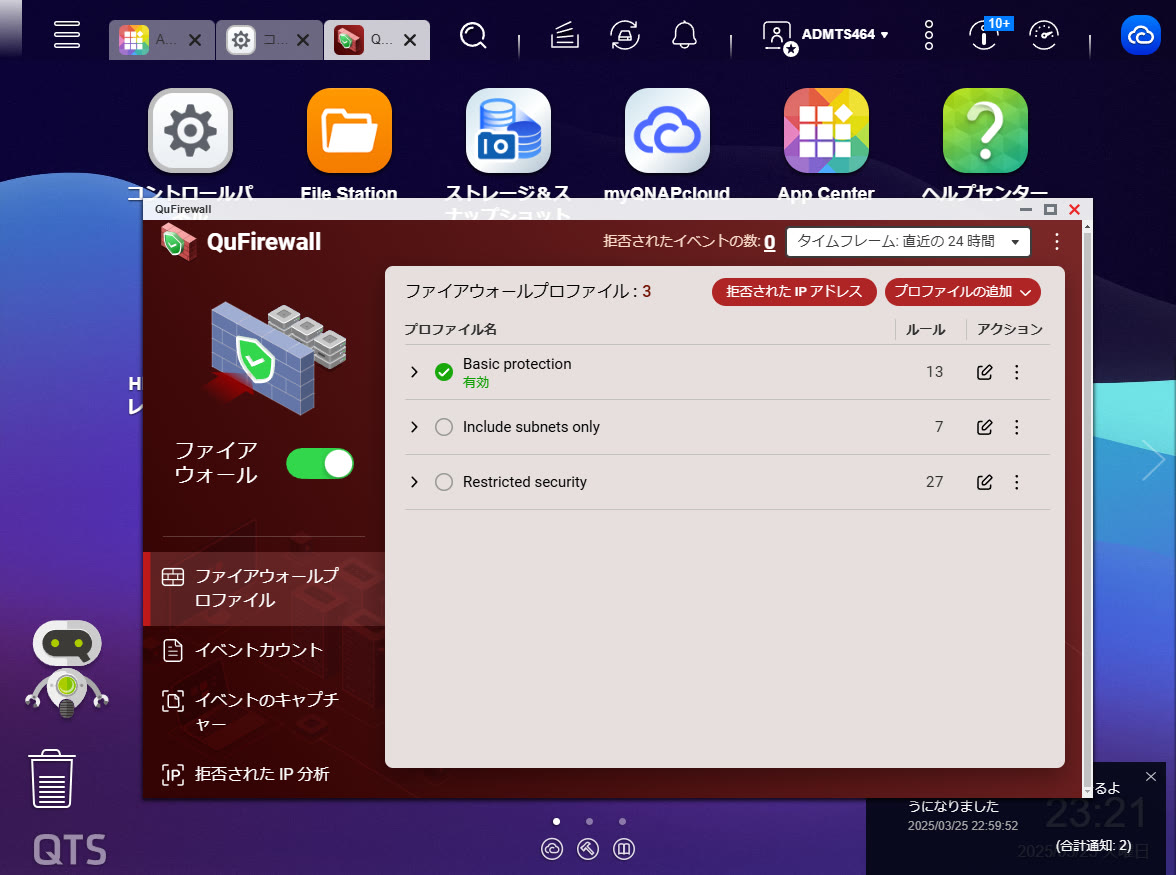The height and width of the screenshot is (875, 1176).
Task: Open the Qboost robot assistant
Action: pos(67,669)
